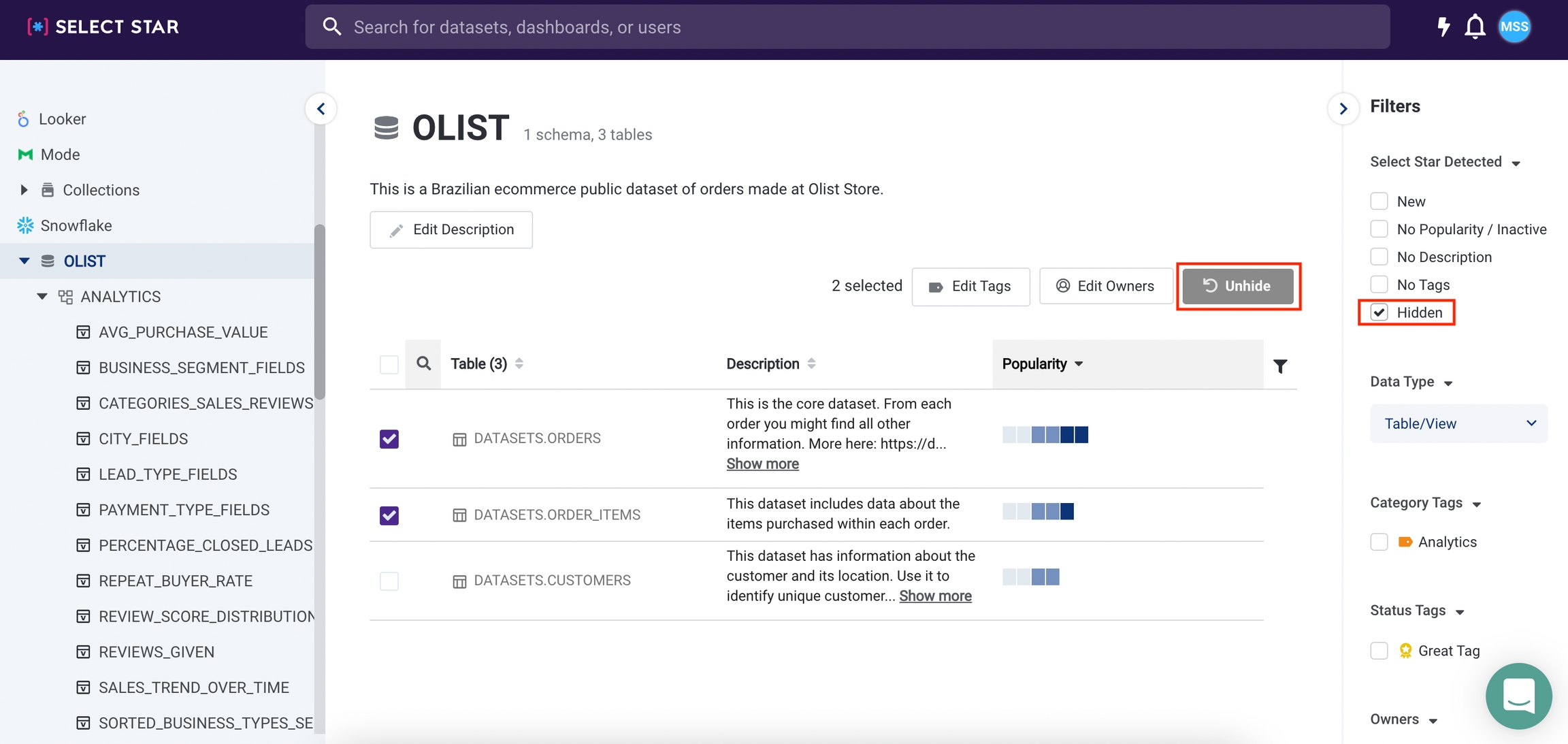The height and width of the screenshot is (744, 1568).
Task: Uncheck the Hidden filter checkbox
Action: click(1379, 312)
